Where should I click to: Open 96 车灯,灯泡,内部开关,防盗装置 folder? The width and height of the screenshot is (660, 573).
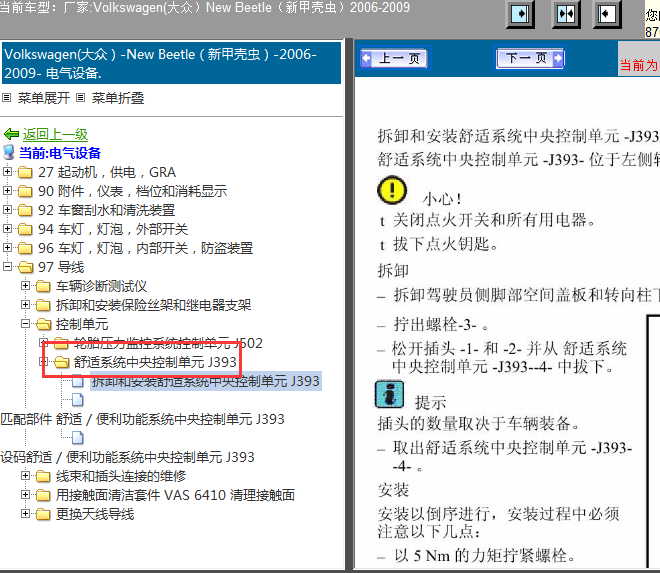click(146, 248)
